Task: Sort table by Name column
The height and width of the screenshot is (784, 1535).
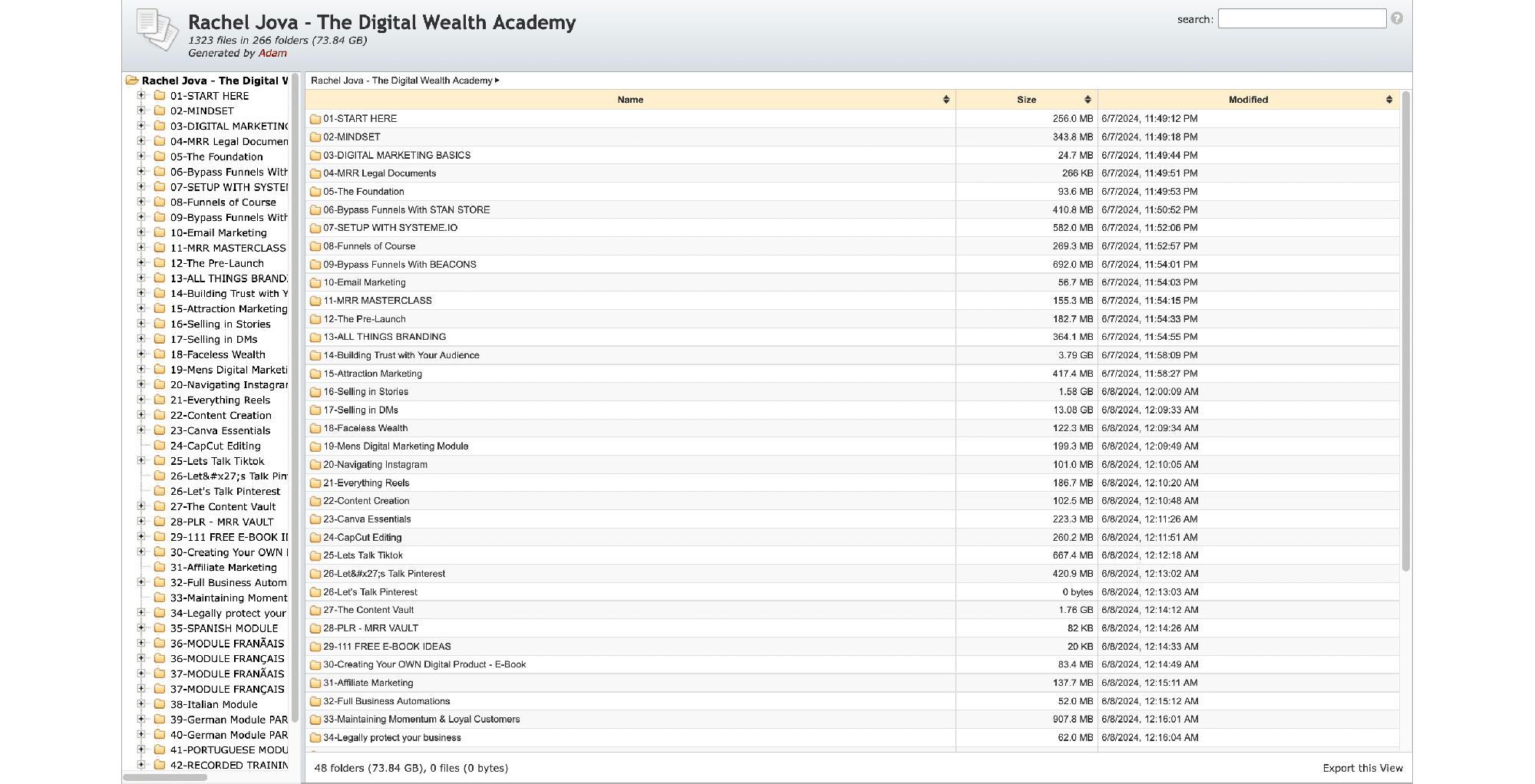Action: pyautogui.click(x=630, y=100)
